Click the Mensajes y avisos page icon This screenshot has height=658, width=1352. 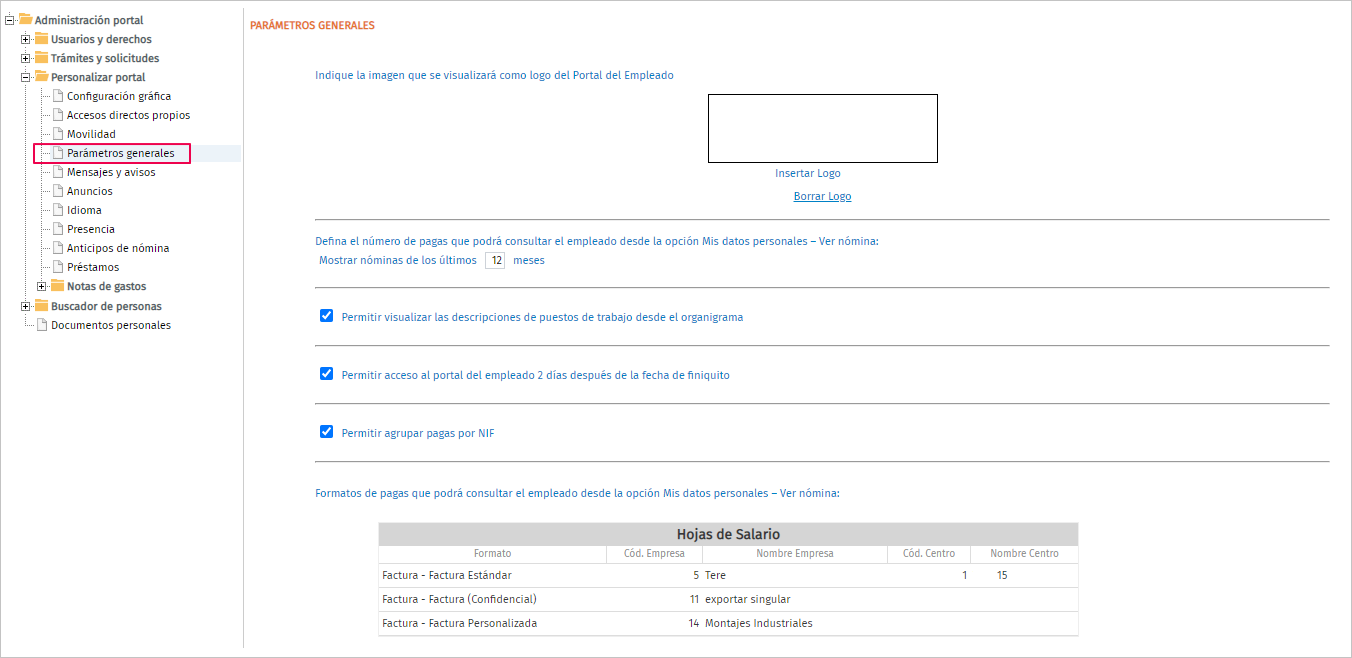57,172
